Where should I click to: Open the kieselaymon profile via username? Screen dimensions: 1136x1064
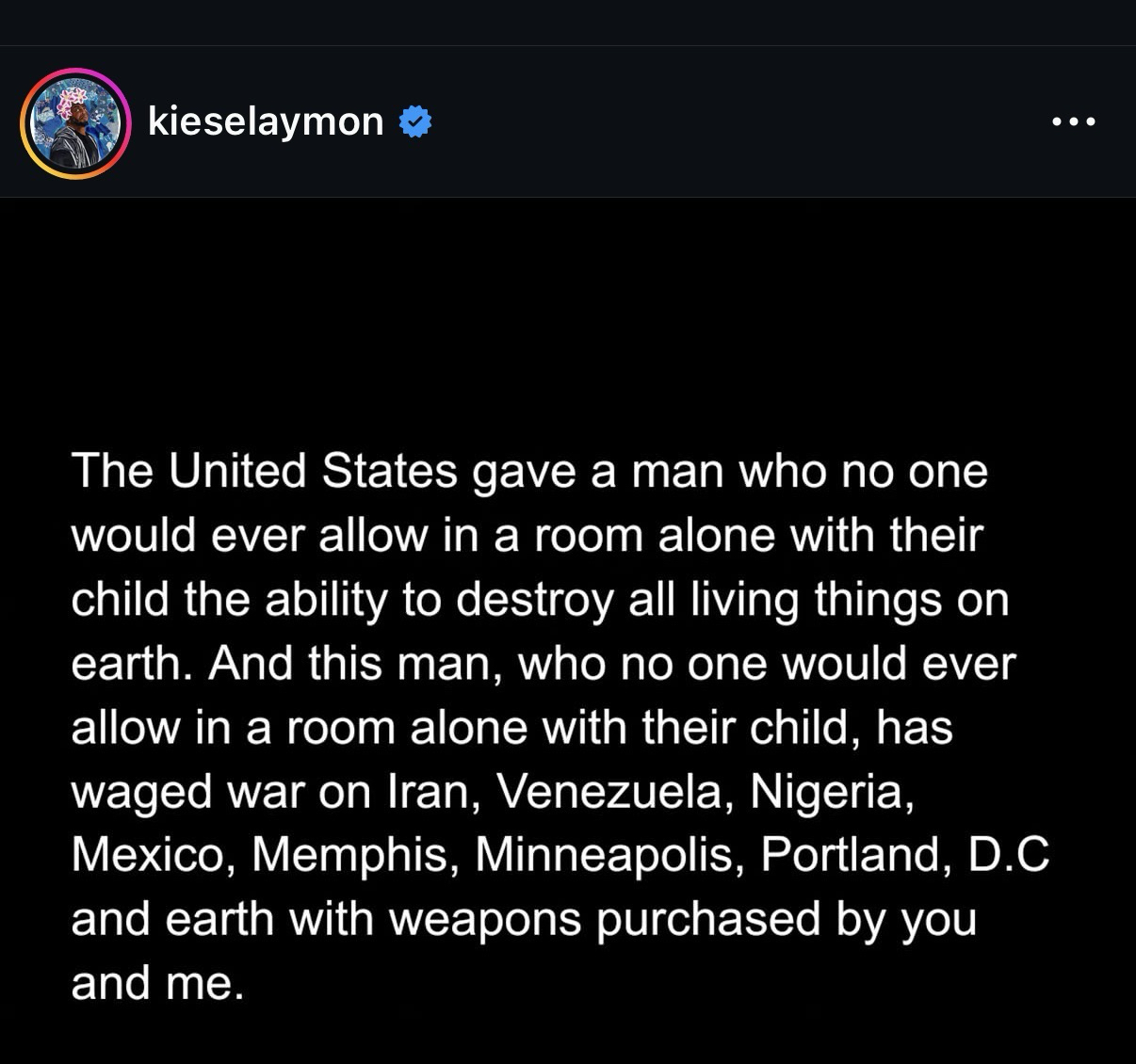(x=266, y=121)
